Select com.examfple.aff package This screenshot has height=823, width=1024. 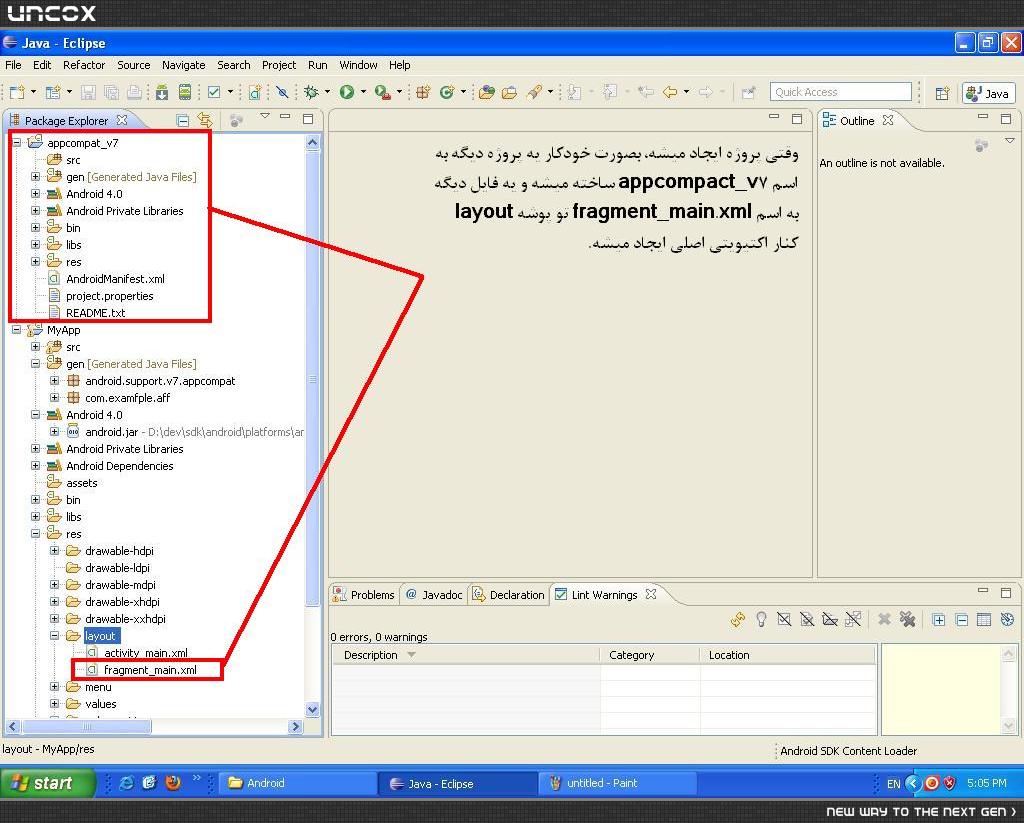pos(127,398)
